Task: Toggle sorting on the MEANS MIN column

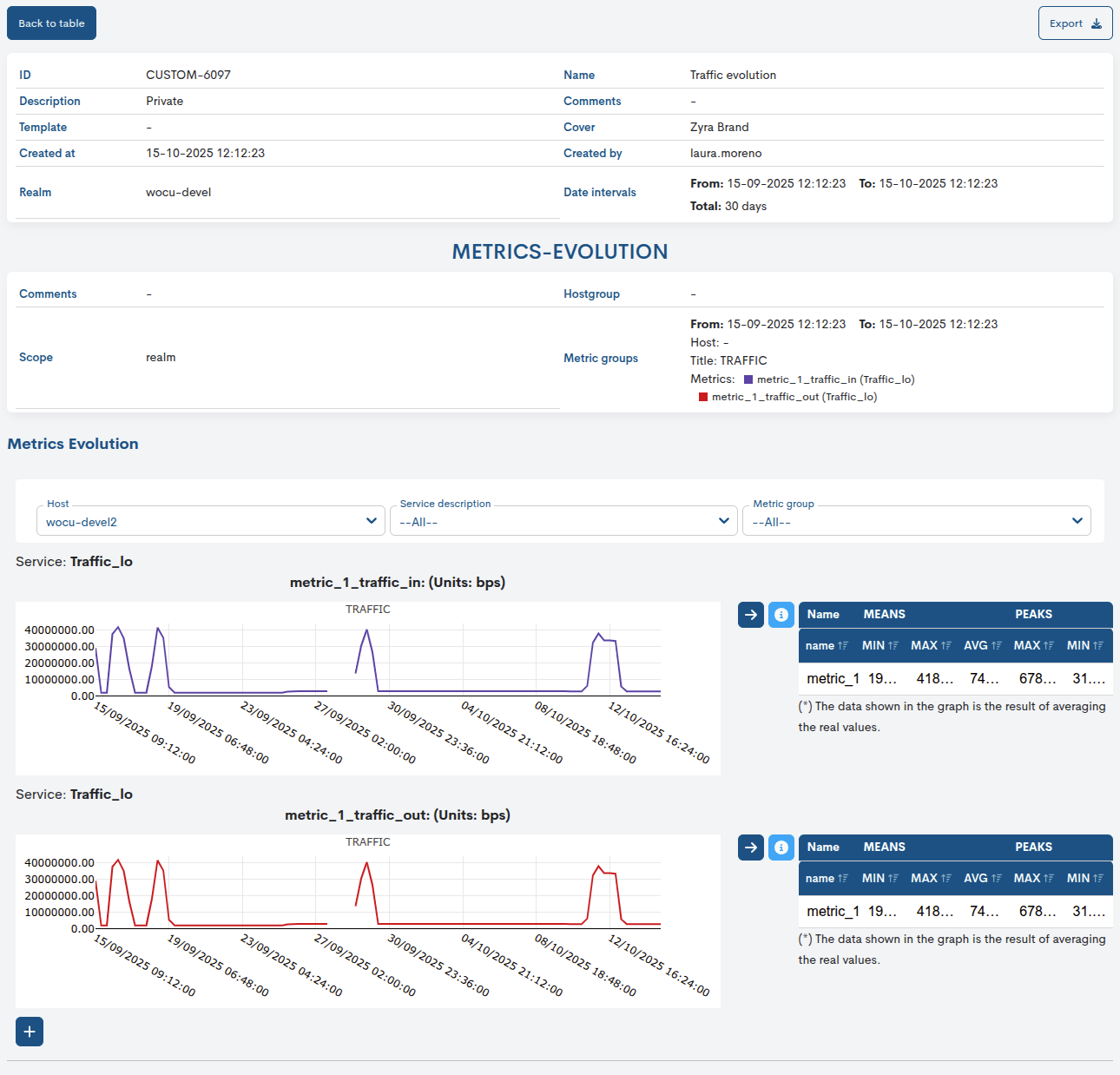Action: coord(893,645)
